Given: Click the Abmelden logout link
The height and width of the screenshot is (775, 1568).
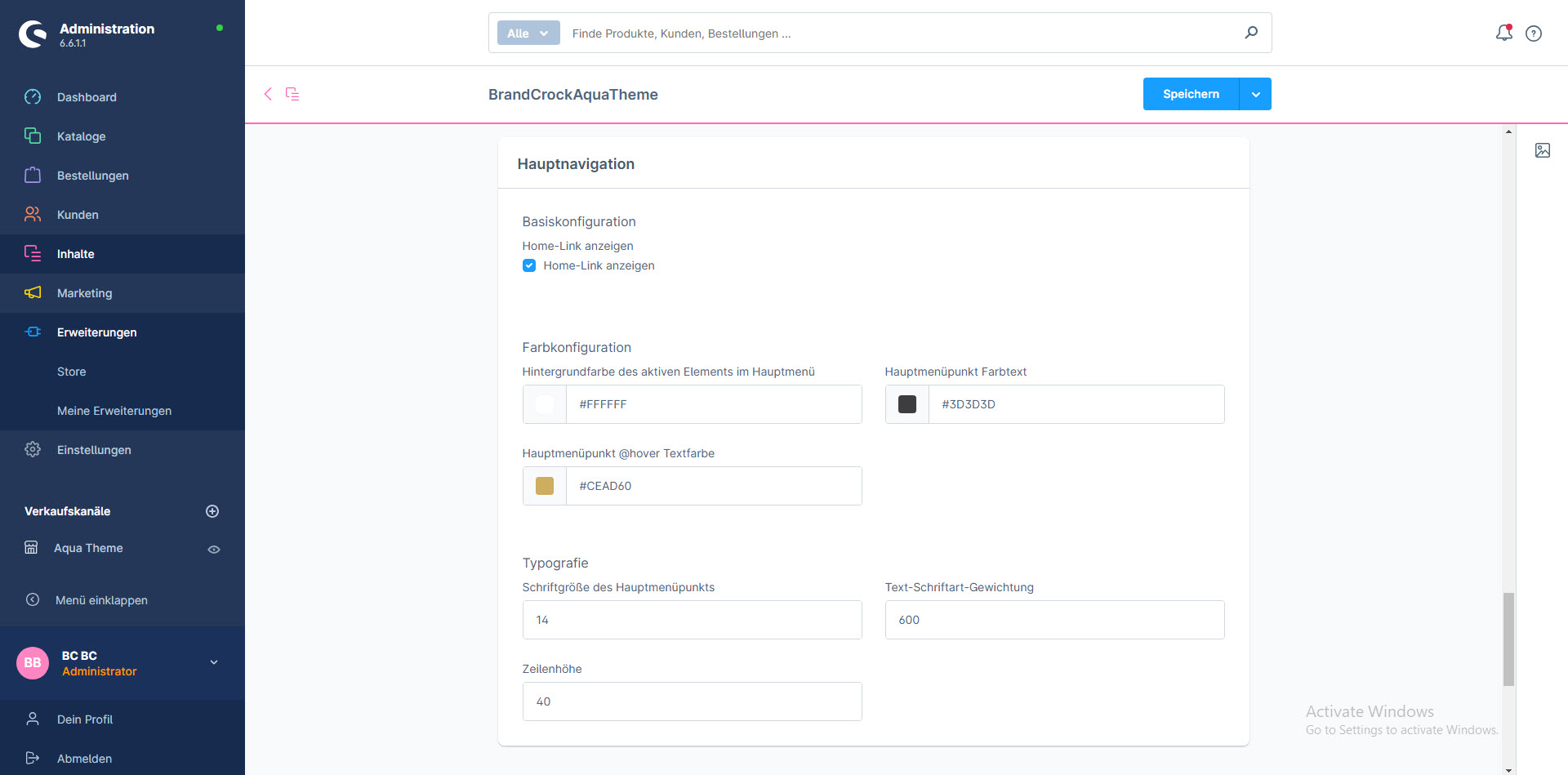Looking at the screenshot, I should pos(84,759).
